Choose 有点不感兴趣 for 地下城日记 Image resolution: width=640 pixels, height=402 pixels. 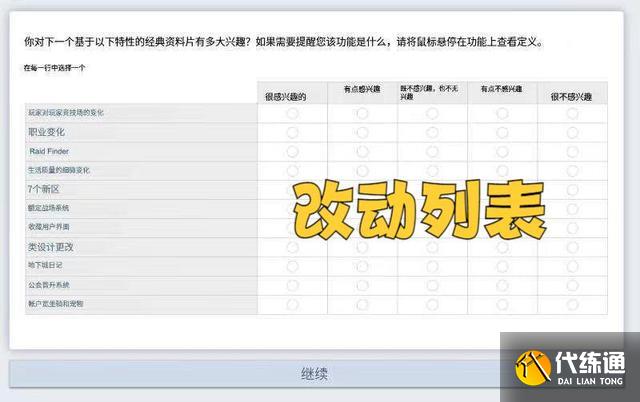click(x=502, y=265)
